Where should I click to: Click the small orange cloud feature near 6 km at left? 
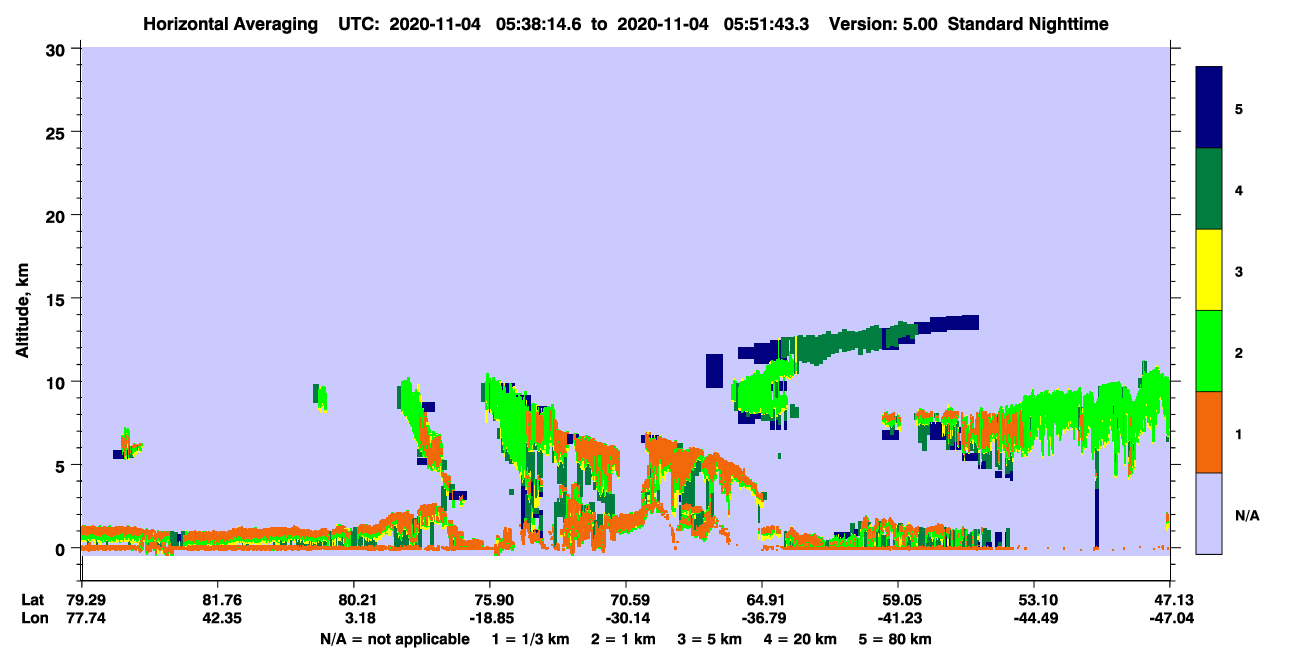128,444
